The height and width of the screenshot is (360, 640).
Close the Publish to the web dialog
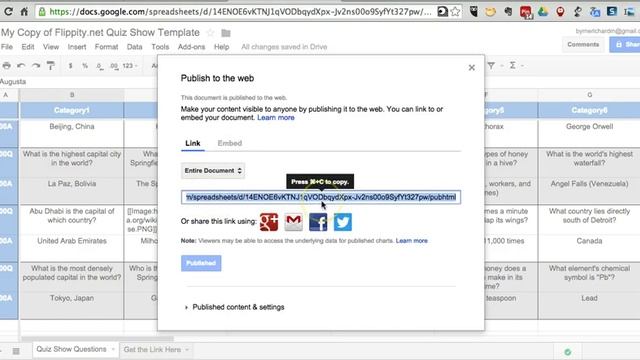point(471,67)
